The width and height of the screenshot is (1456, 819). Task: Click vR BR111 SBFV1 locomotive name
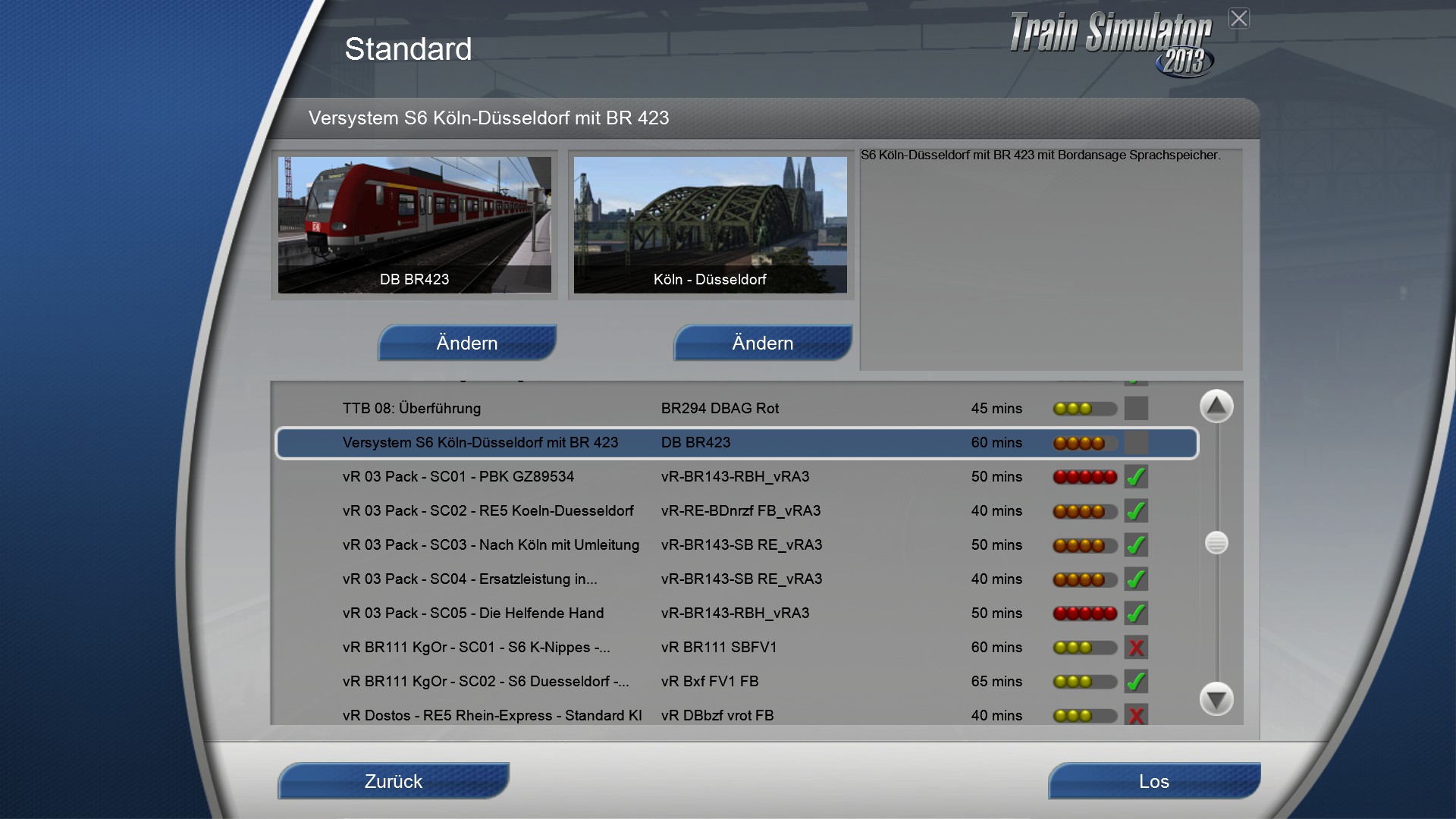click(719, 648)
